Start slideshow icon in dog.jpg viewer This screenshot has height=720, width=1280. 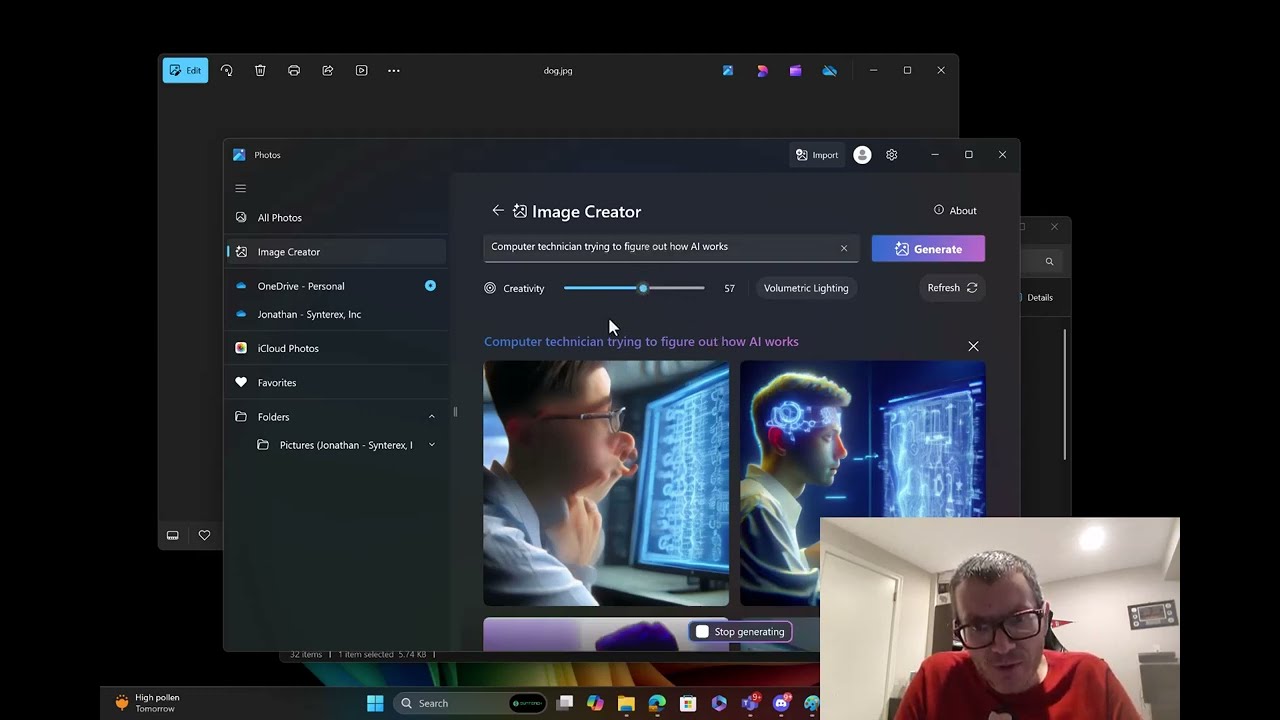[x=361, y=71]
